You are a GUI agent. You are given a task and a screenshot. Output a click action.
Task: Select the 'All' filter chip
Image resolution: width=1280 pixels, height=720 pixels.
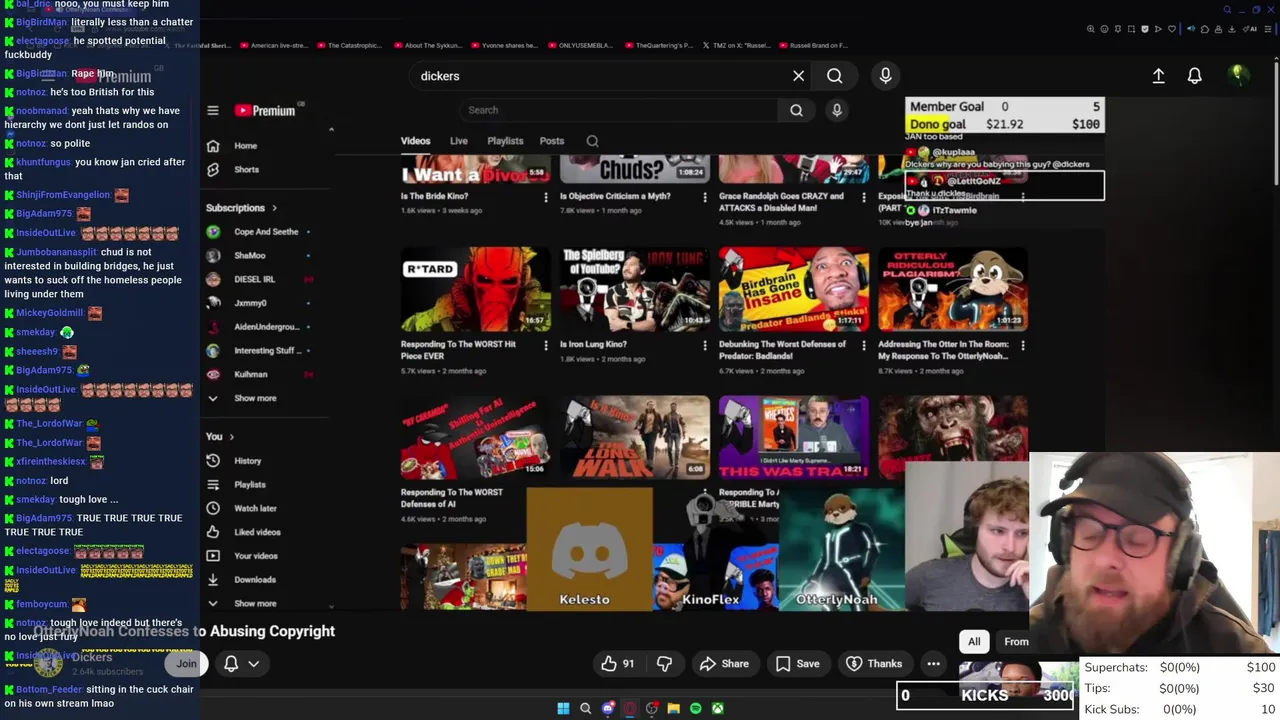[x=974, y=642]
